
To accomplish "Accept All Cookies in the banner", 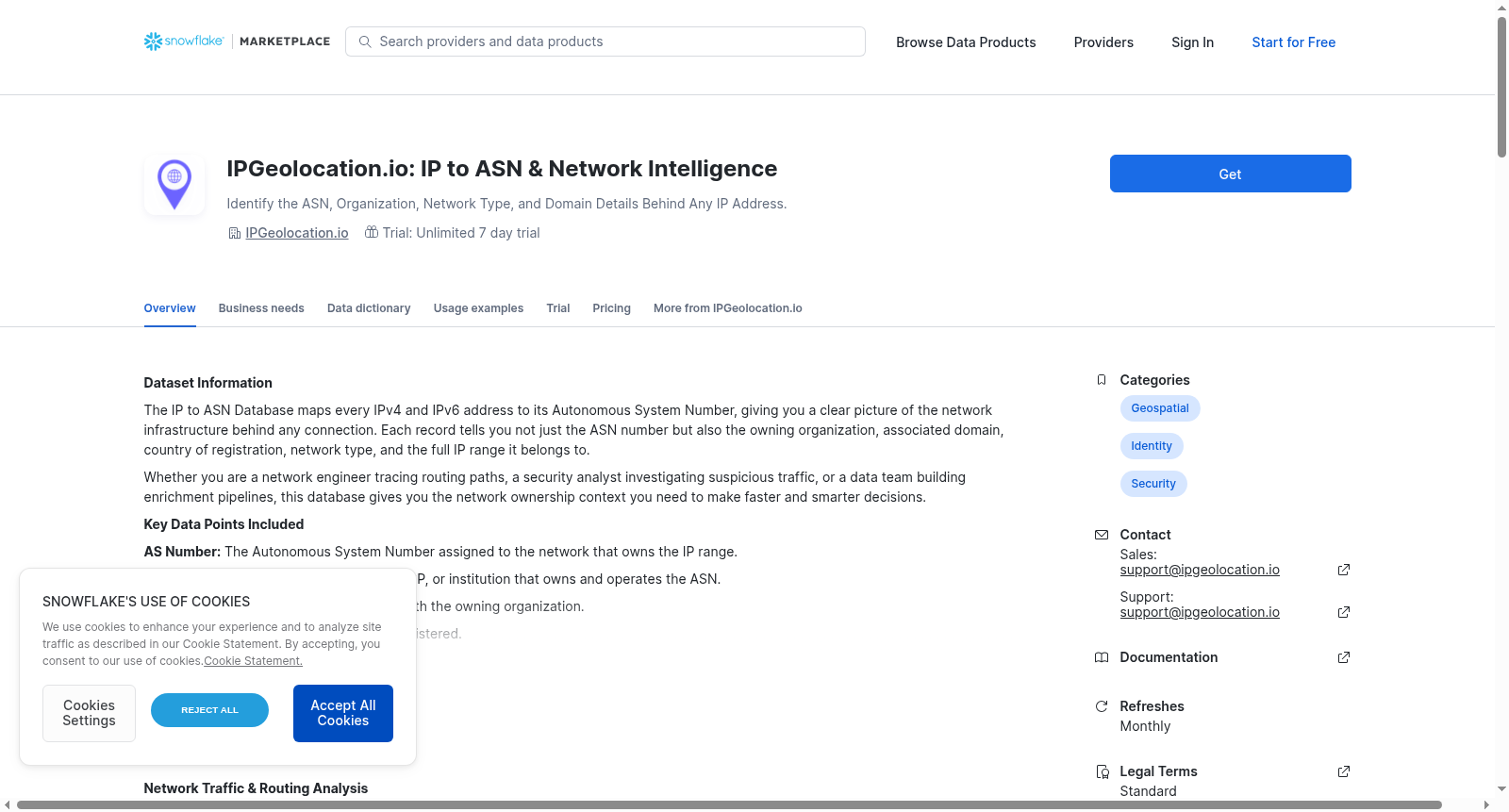I will [x=343, y=713].
